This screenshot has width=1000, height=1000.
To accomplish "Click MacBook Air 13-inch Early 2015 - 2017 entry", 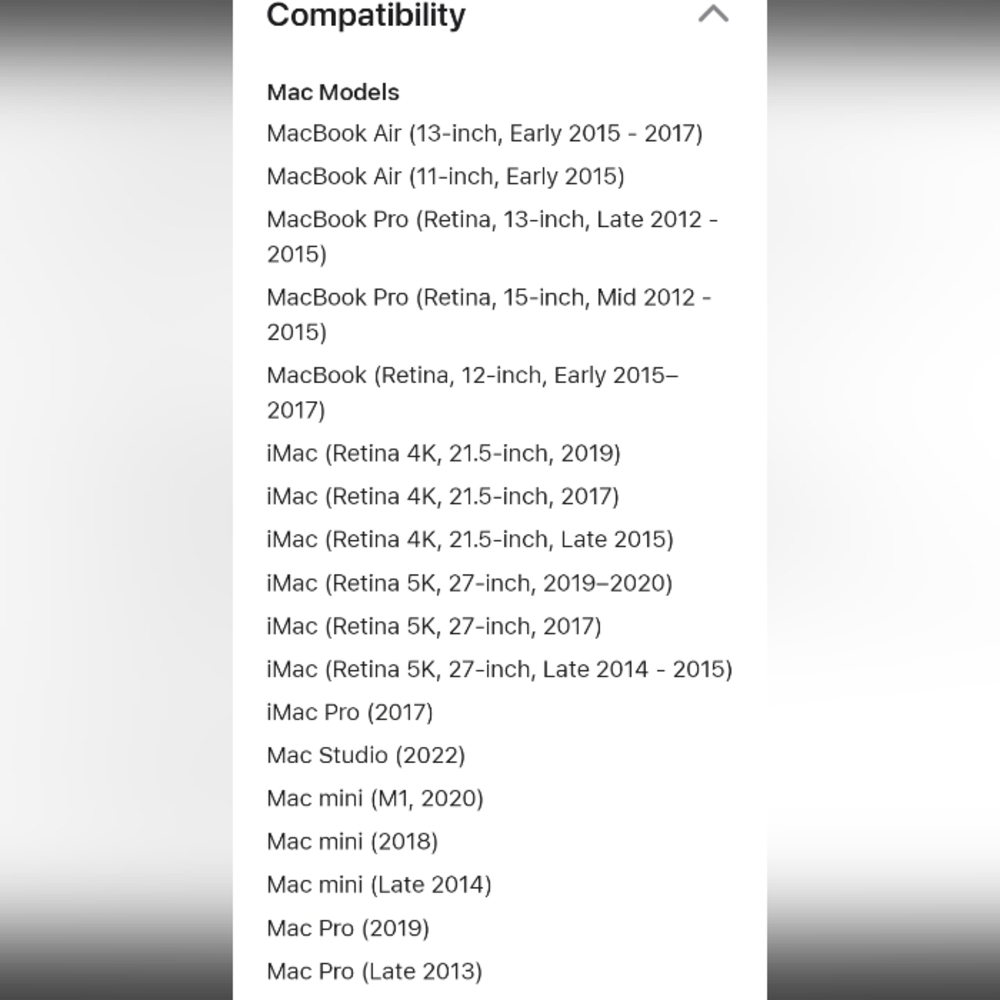I will [x=485, y=134].
